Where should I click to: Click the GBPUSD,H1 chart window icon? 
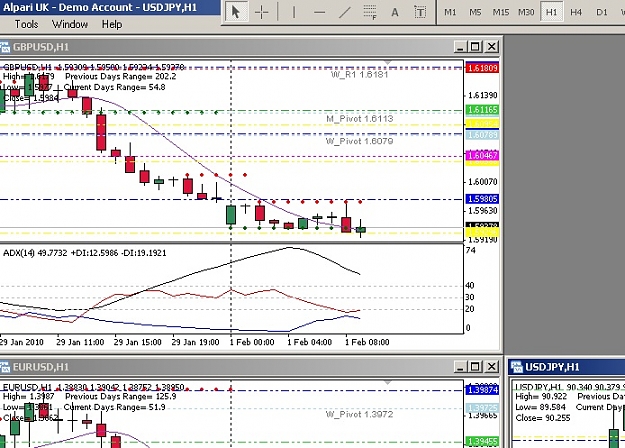(5, 47)
